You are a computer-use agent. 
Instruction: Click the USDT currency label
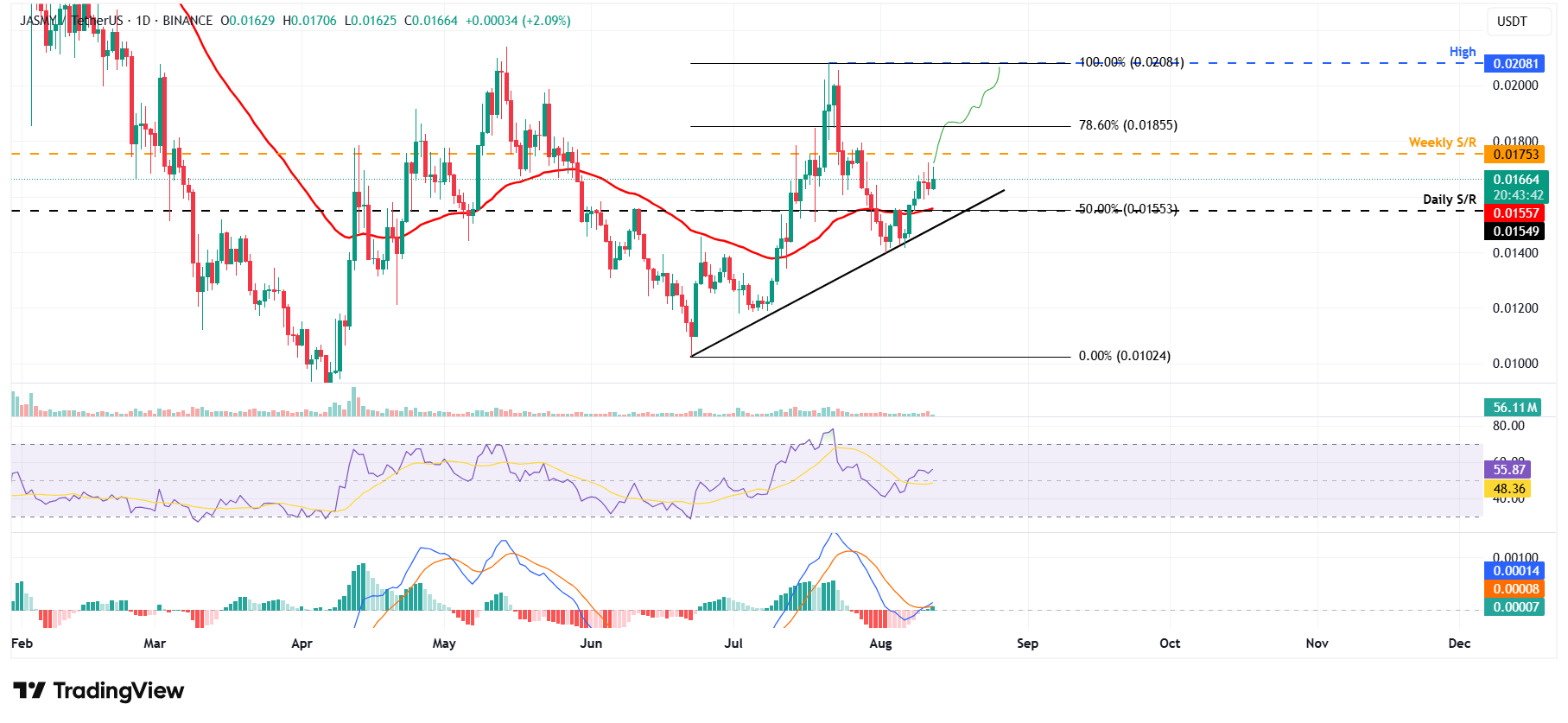pos(1512,22)
